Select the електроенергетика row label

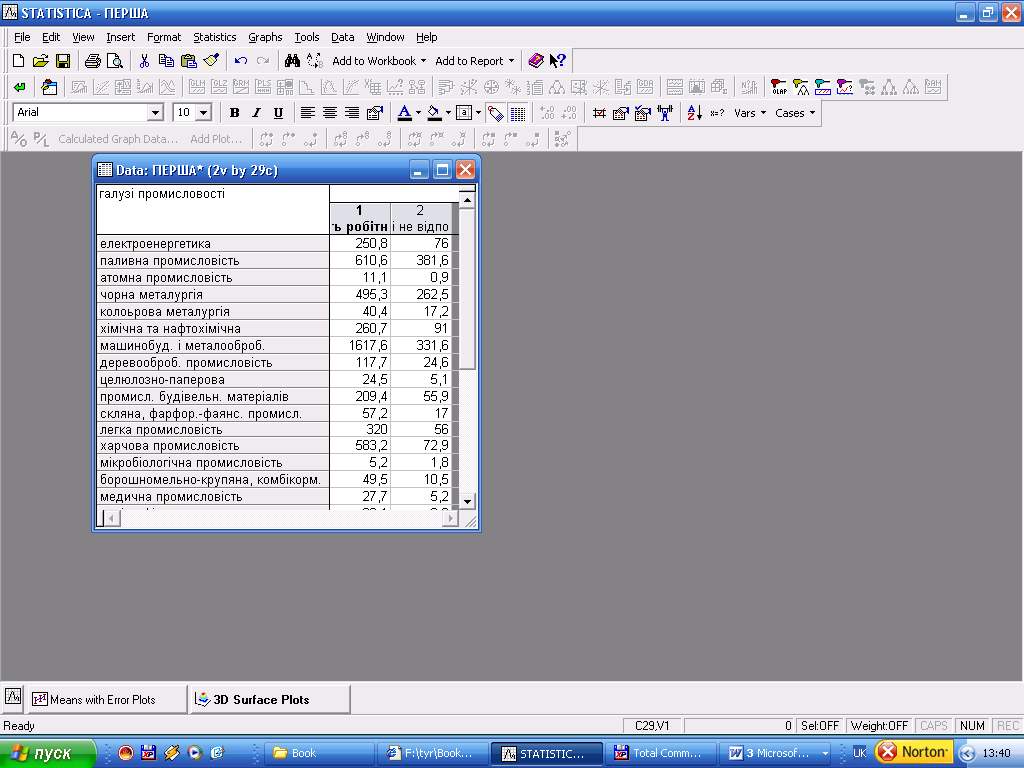pyautogui.click(x=213, y=244)
